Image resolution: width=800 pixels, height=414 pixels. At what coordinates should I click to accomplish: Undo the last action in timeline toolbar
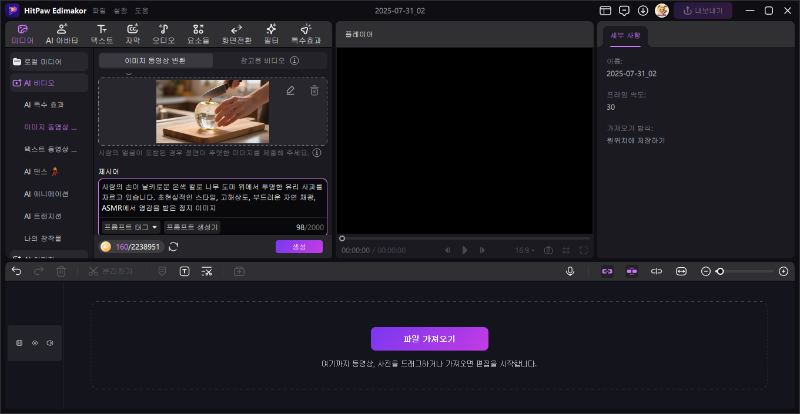(x=17, y=272)
